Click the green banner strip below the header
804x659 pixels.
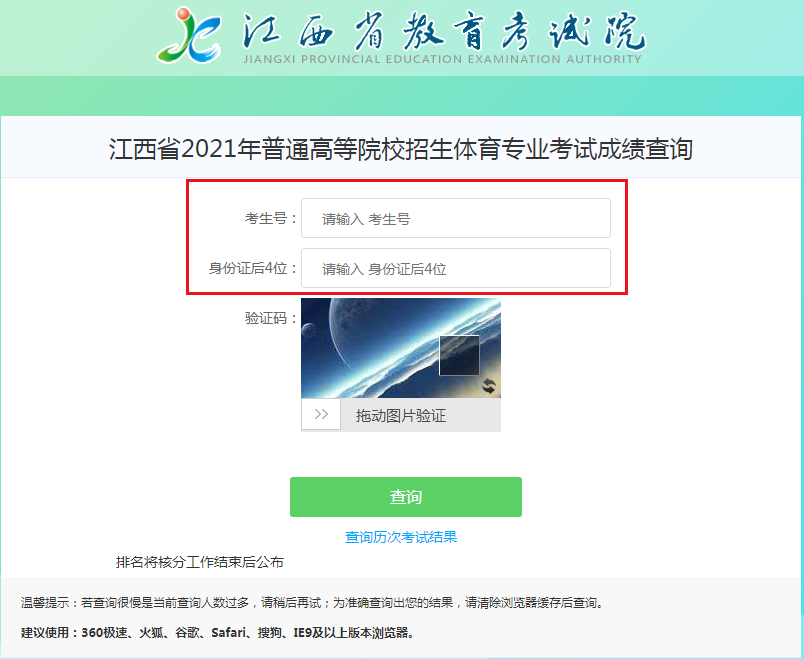(402, 96)
